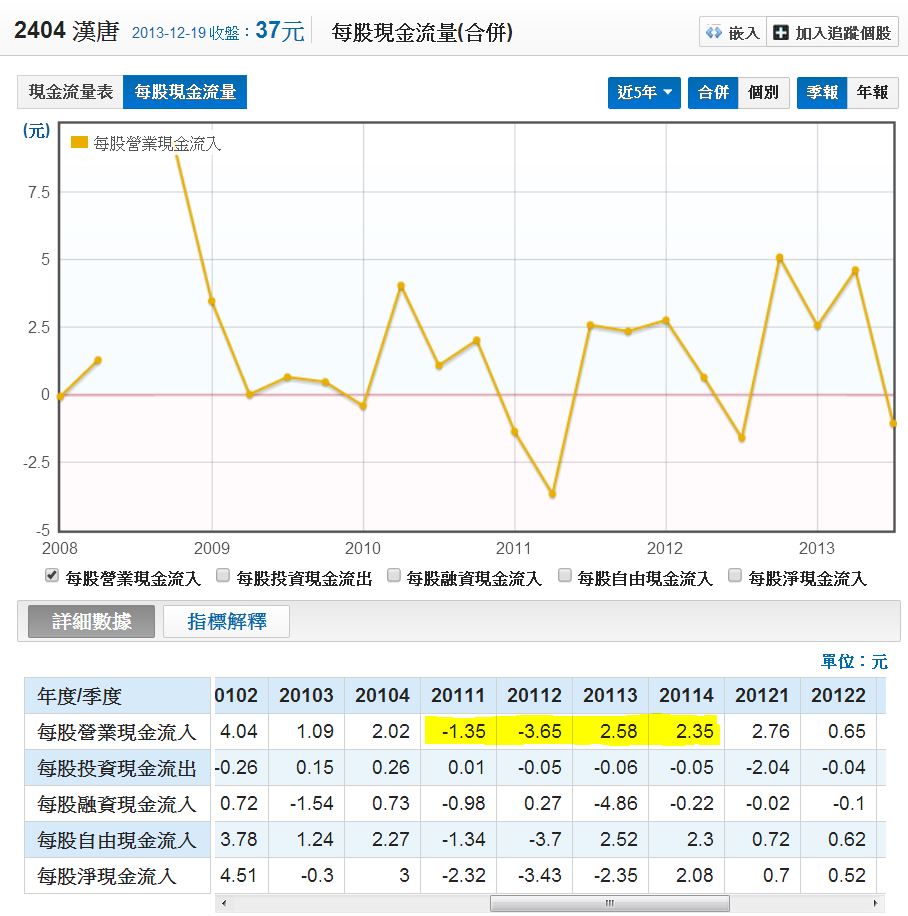The width and height of the screenshot is (908, 916).
Task: Turn on 每股淨現金流入 checkbox
Action: coord(736,576)
